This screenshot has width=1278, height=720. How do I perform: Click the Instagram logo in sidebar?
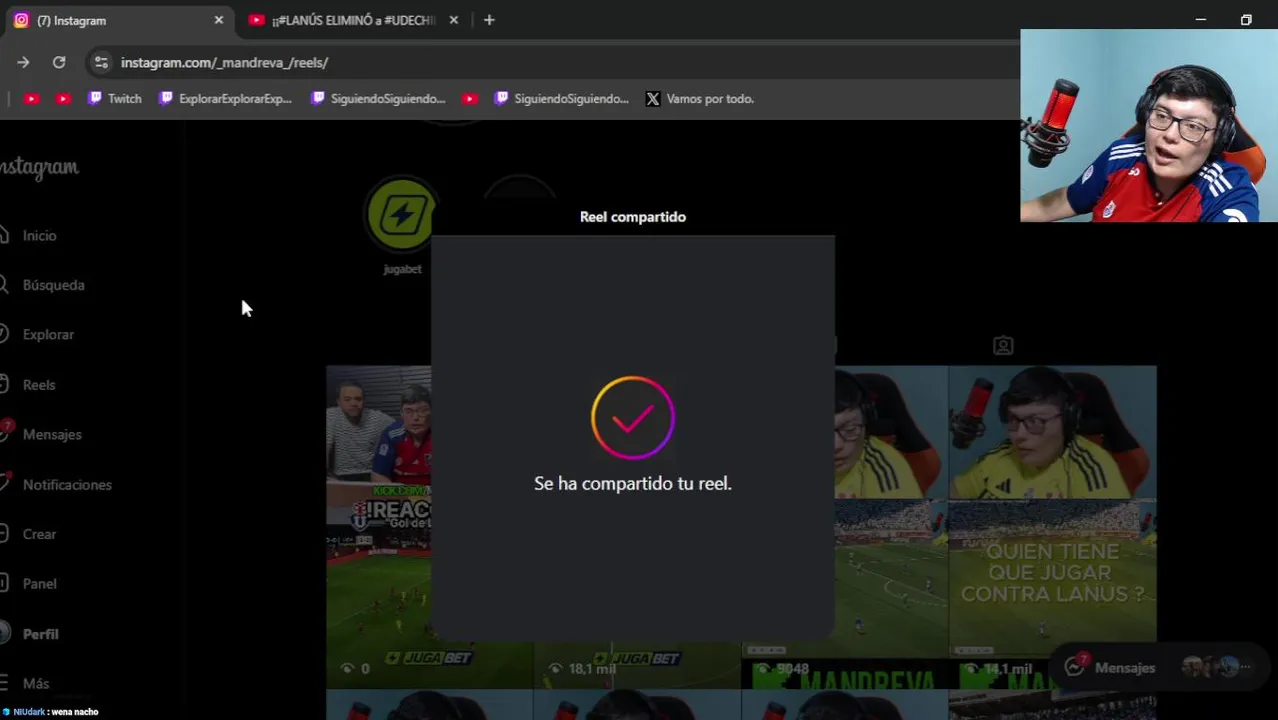pos(39,168)
